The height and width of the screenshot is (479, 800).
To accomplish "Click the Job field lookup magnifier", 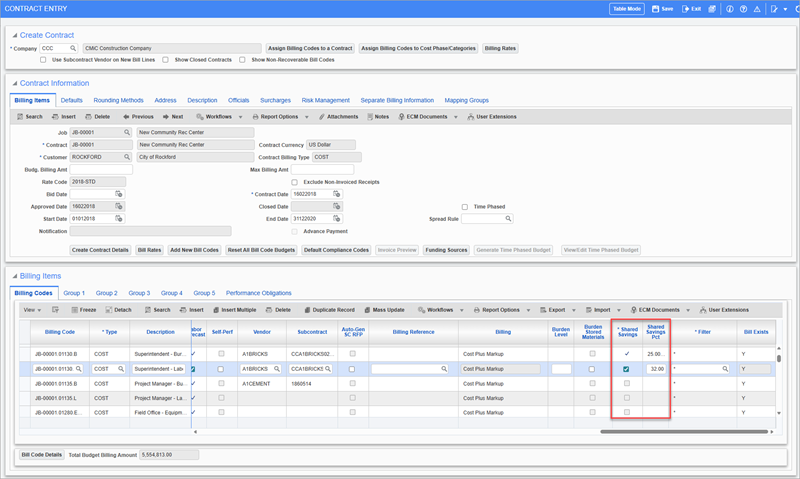I will click(x=127, y=132).
